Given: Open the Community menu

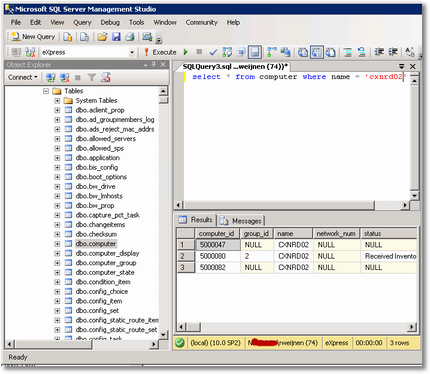Looking at the screenshot, I should coord(201,22).
